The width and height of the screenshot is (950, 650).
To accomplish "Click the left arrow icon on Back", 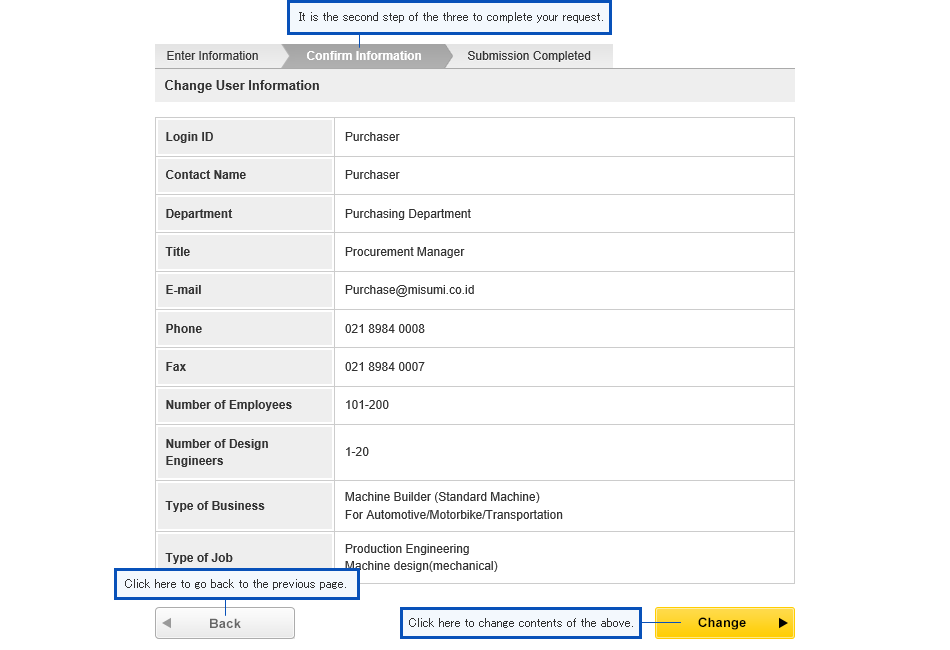I will [167, 623].
